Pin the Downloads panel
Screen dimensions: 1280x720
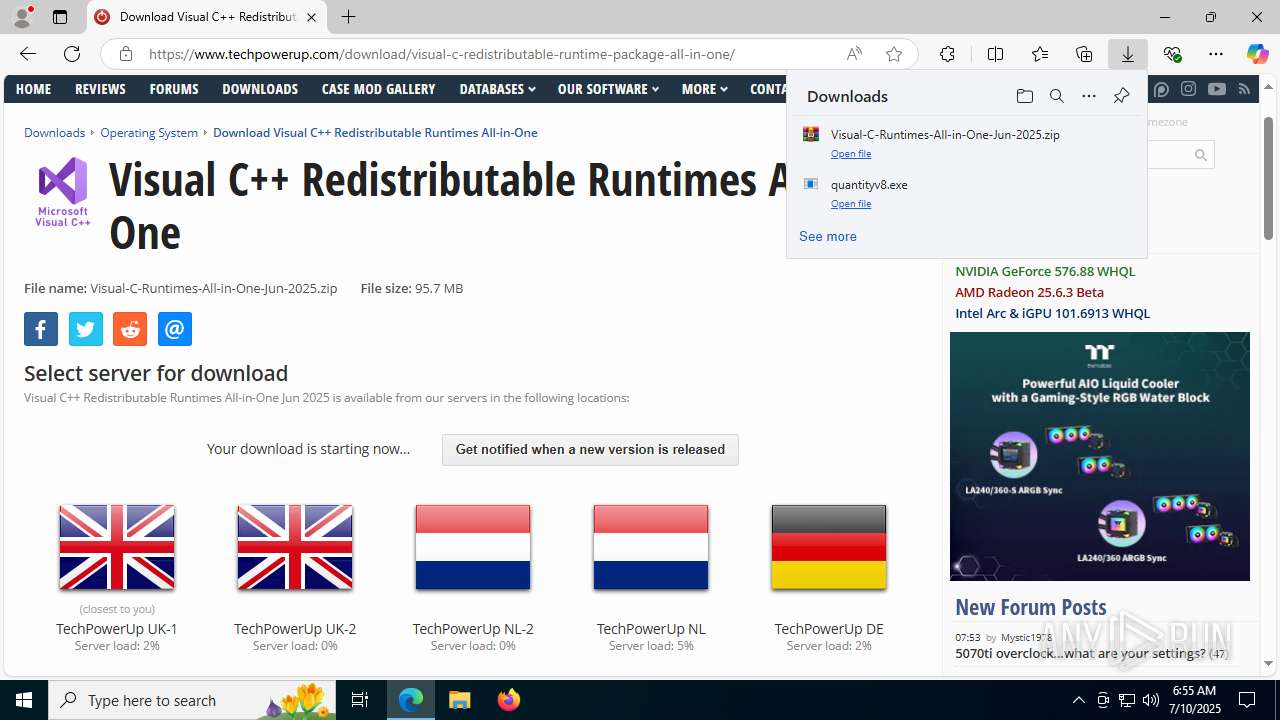[x=1121, y=96]
